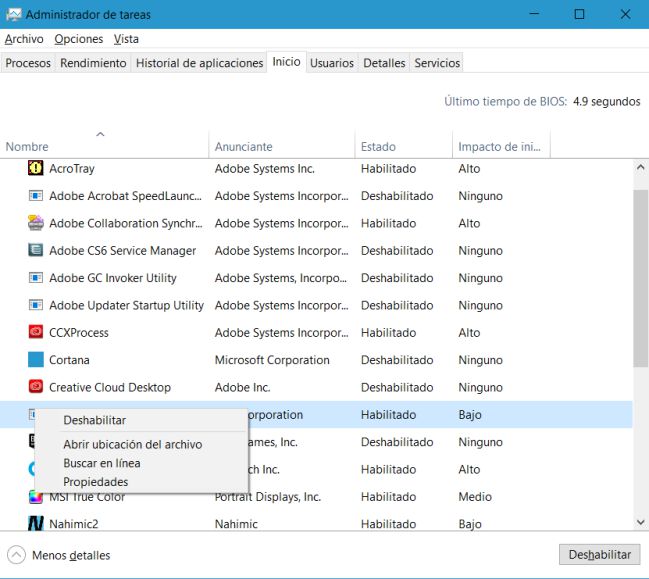
Task: Click the CCXProcess red icon
Action: (36, 332)
